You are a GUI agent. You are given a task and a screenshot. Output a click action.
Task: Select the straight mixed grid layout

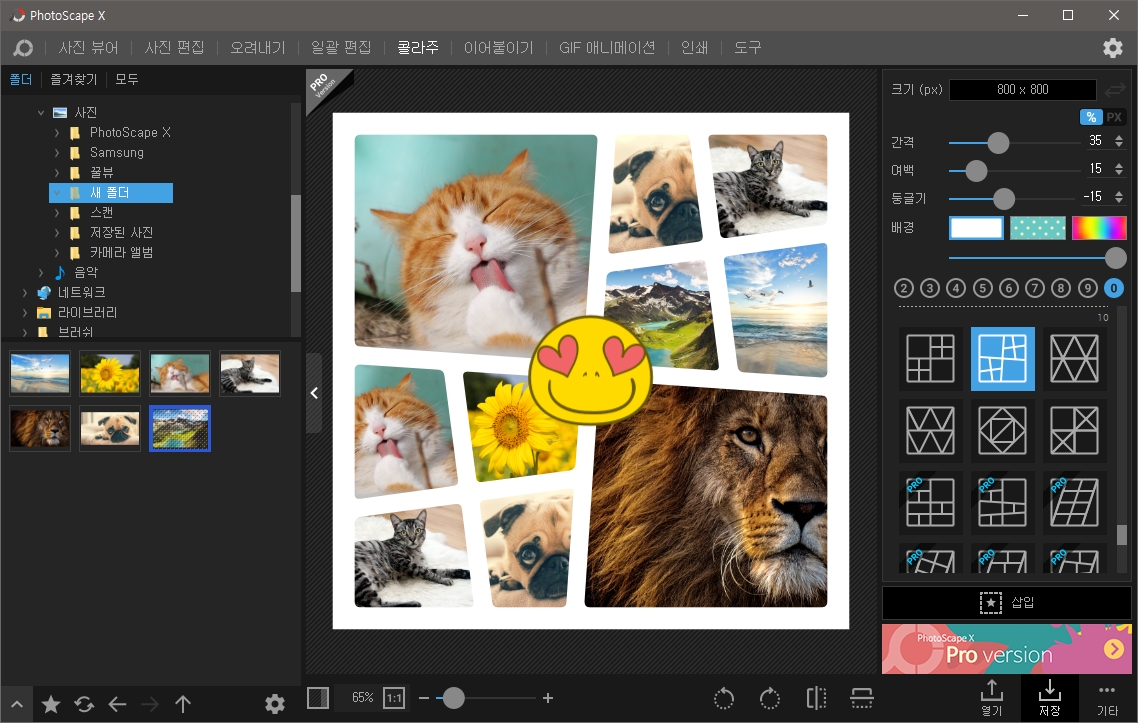click(930, 359)
